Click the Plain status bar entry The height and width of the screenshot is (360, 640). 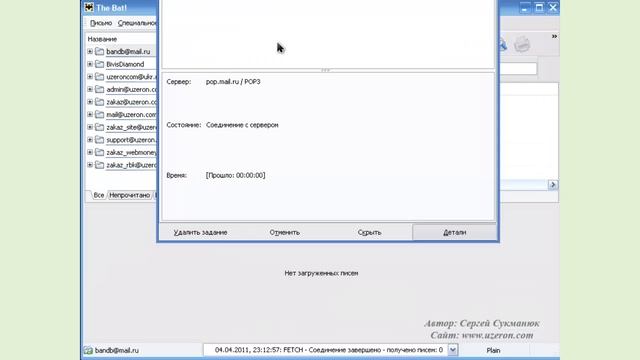493,350
